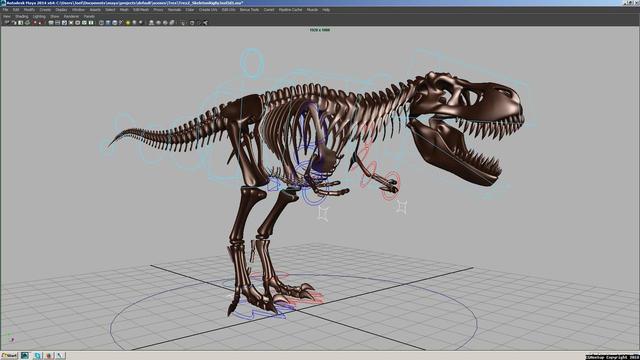This screenshot has height=360, width=640.
Task: Expand the Renderer panel menu
Action: pos(71,16)
